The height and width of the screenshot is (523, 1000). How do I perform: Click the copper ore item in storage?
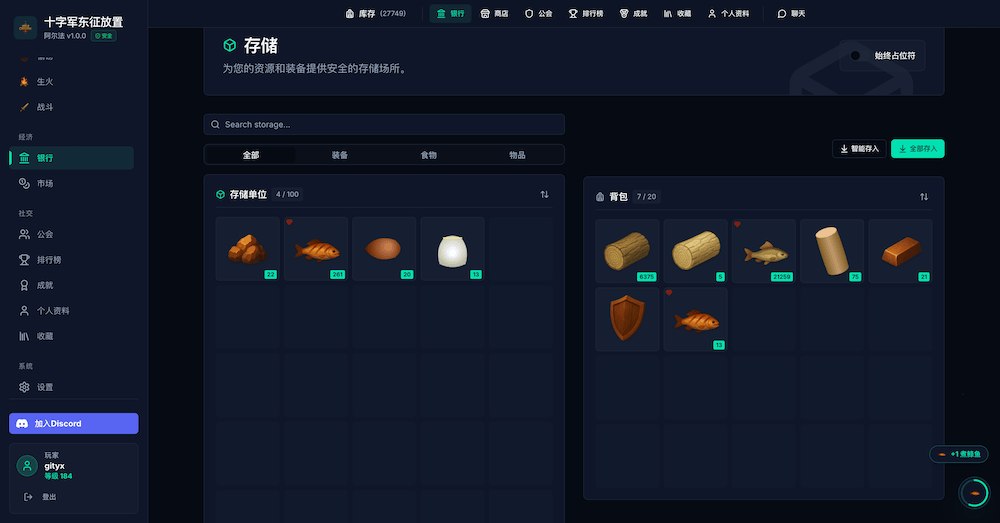click(x=247, y=249)
